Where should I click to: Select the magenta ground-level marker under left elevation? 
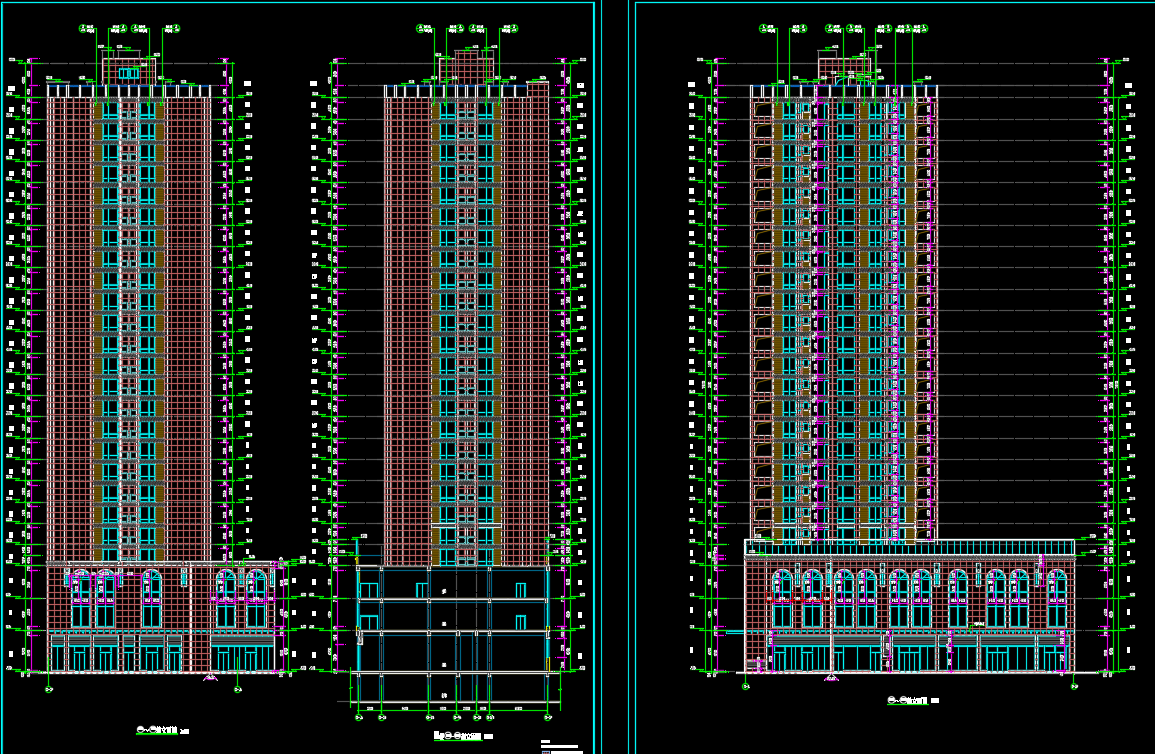pos(211,677)
